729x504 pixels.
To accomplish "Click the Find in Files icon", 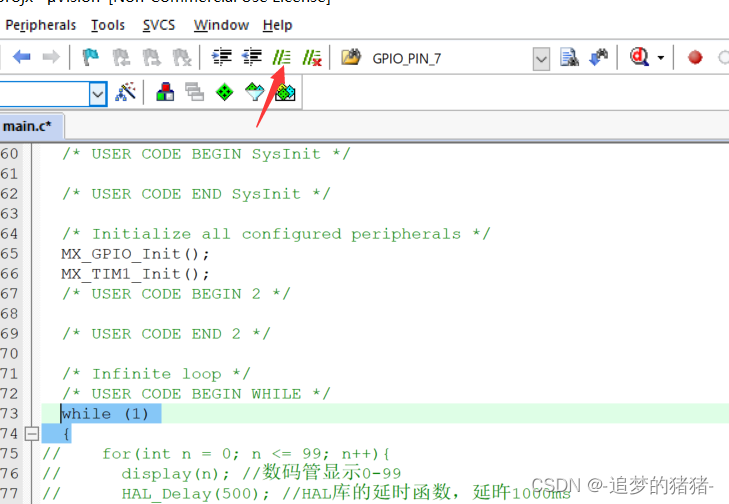I will [x=351, y=57].
